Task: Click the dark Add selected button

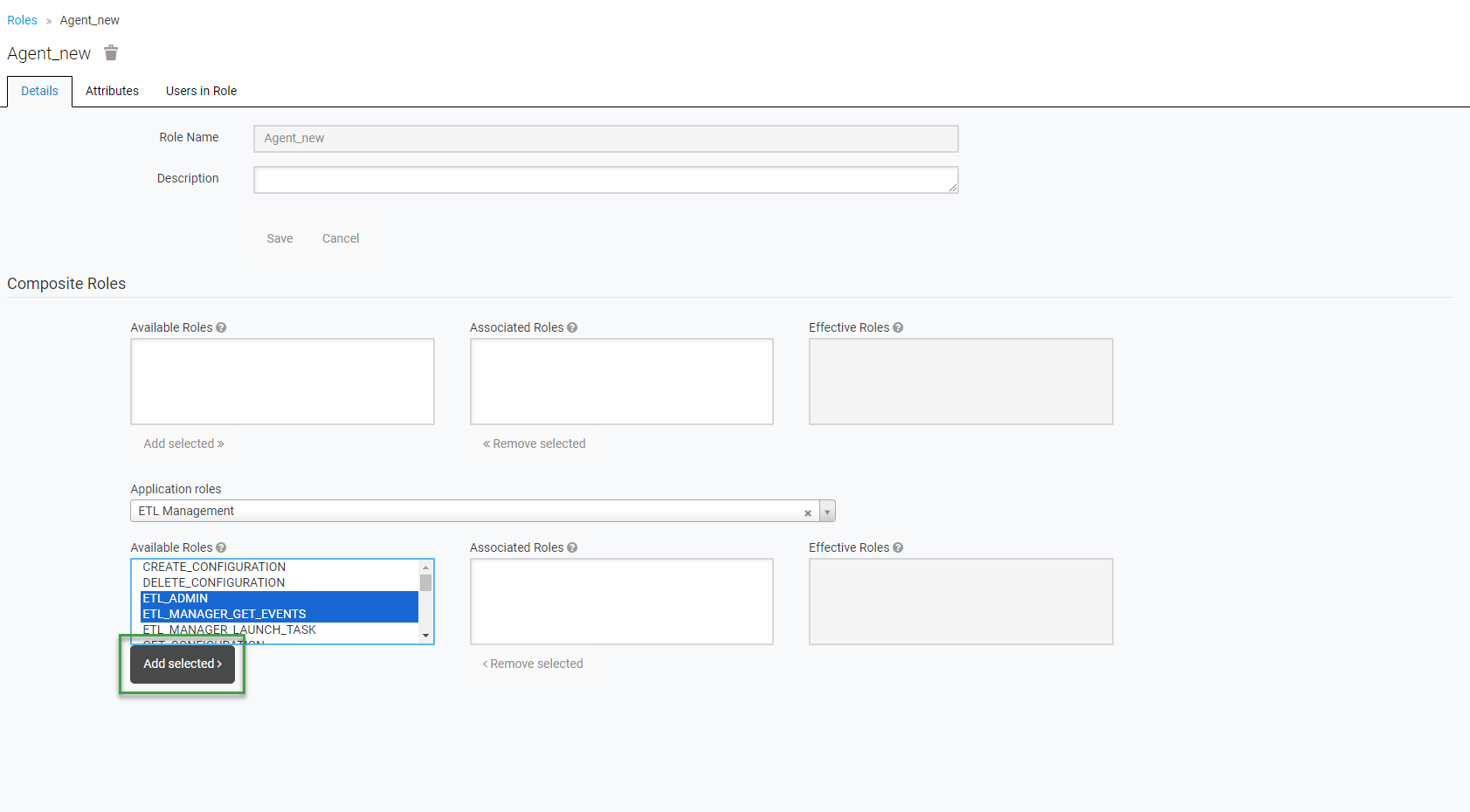Action: (183, 664)
